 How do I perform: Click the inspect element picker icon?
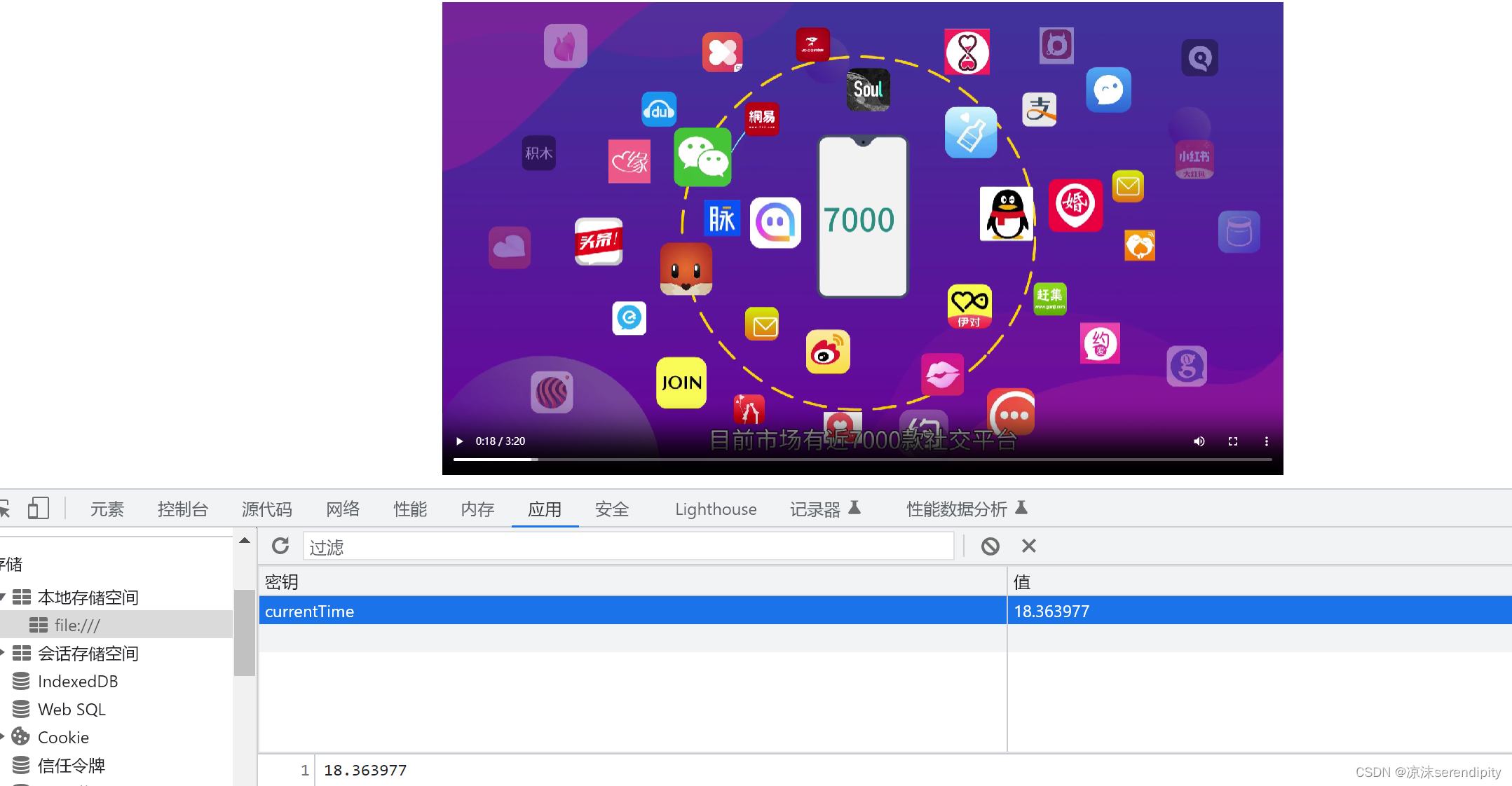(x=4, y=509)
